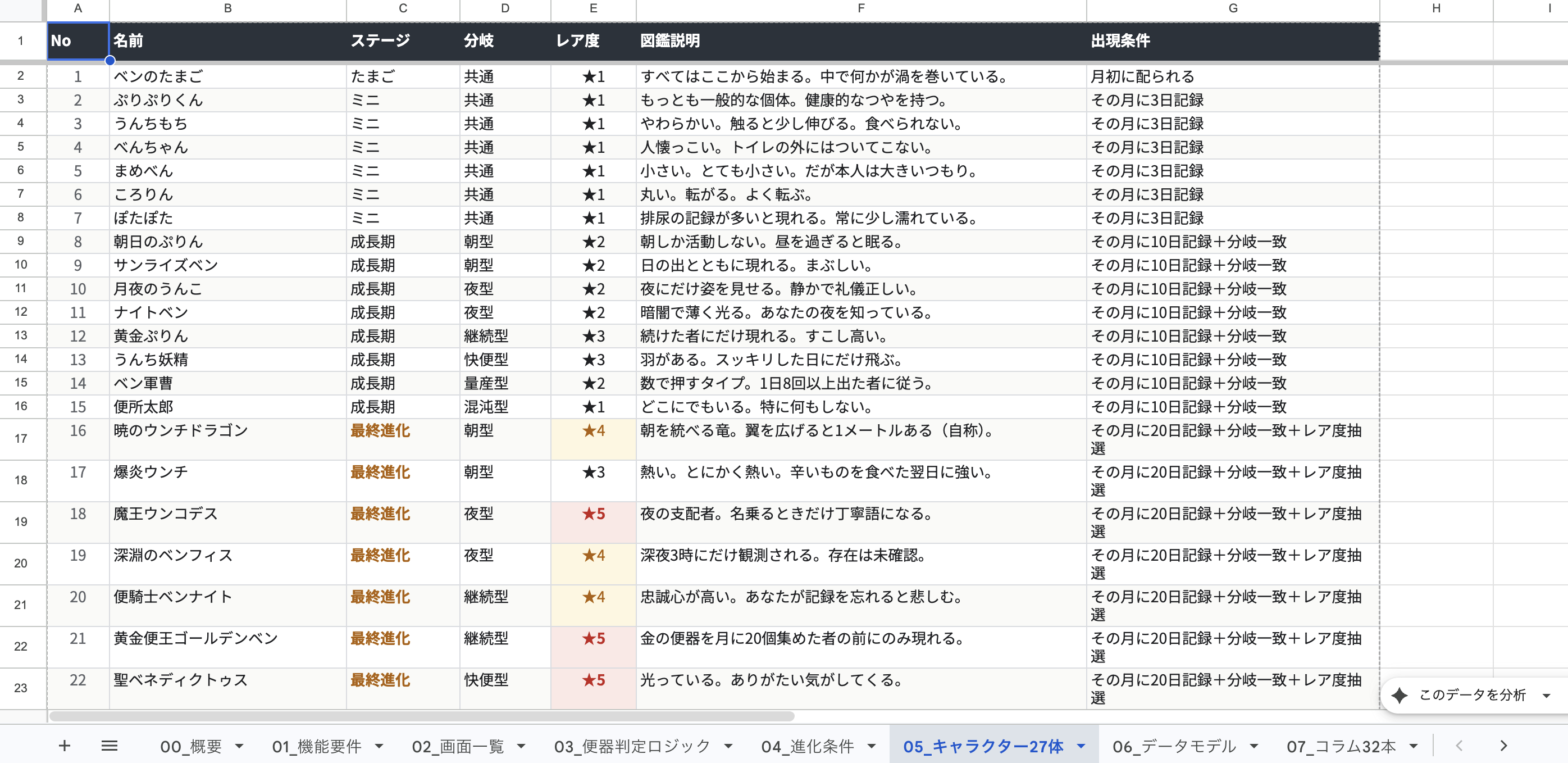Open the all sheets list icon
The width and height of the screenshot is (1568, 763).
[110, 746]
